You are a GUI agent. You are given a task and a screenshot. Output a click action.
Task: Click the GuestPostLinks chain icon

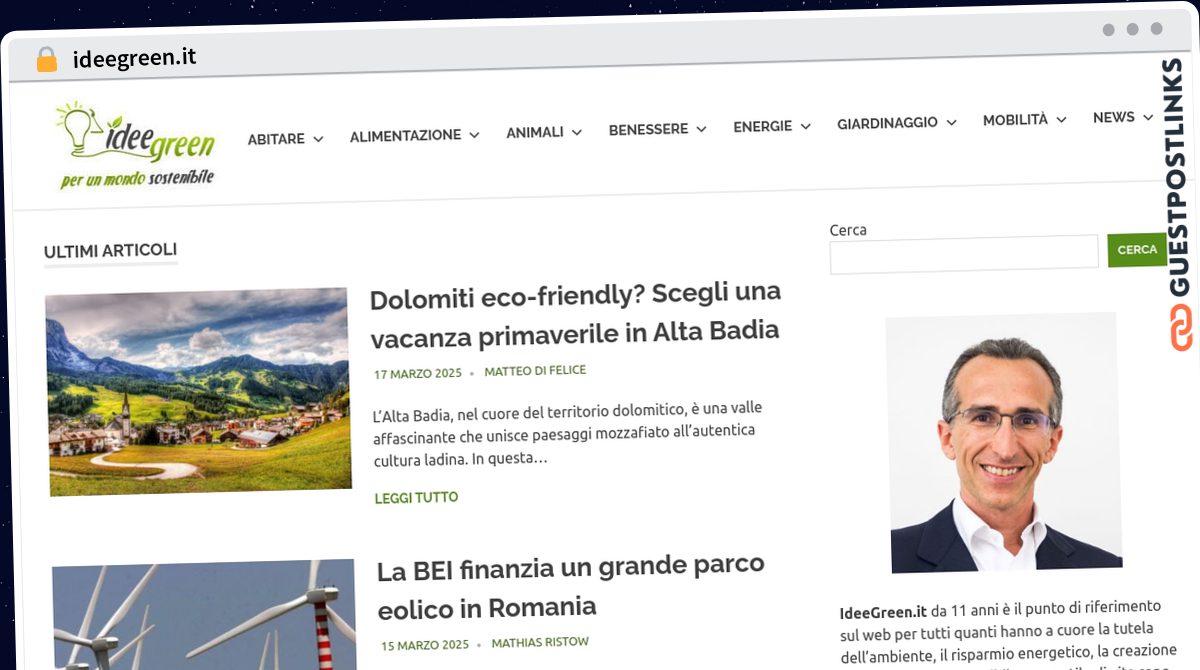(1183, 328)
